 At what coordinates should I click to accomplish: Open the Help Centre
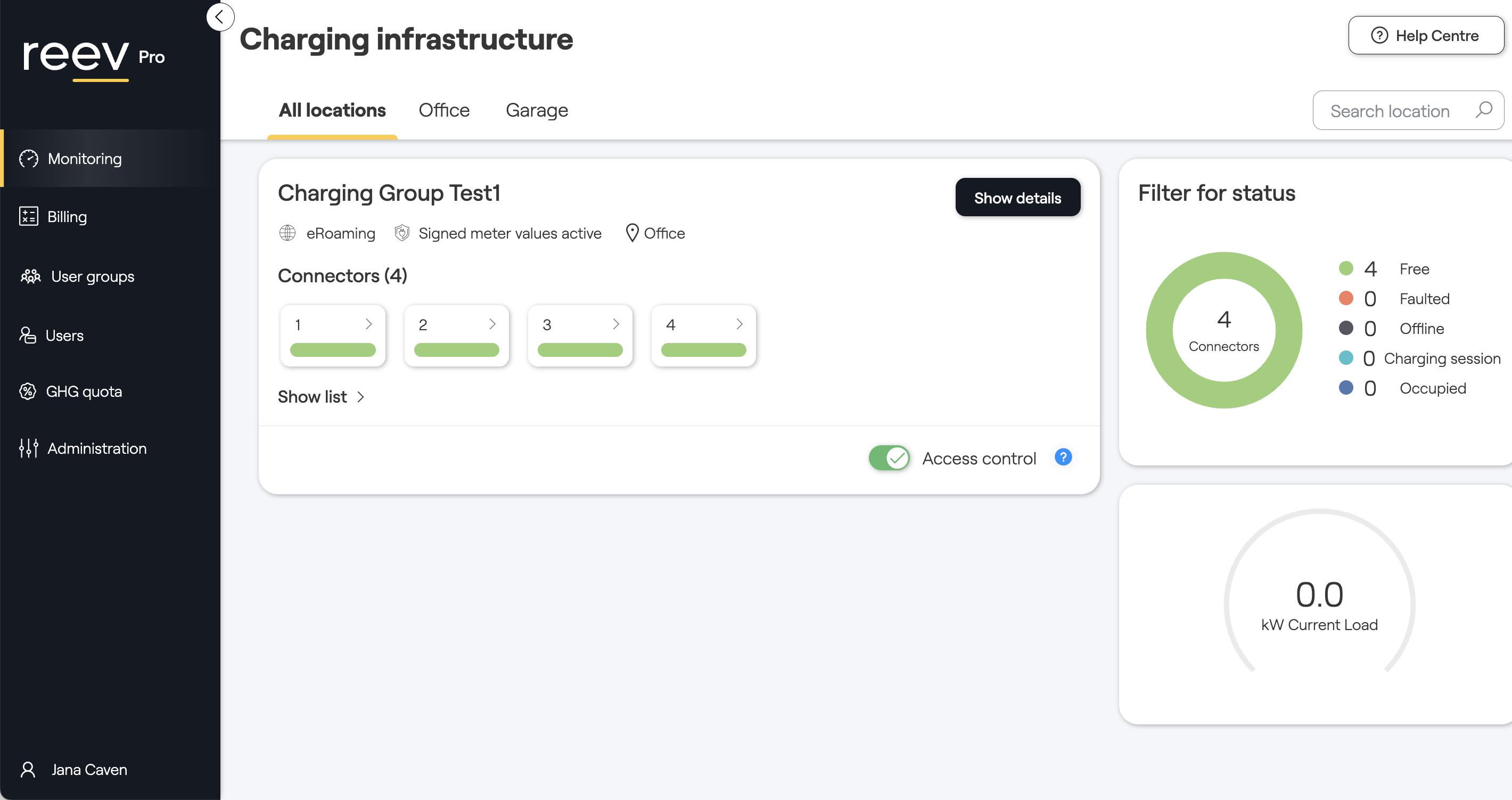pos(1425,36)
